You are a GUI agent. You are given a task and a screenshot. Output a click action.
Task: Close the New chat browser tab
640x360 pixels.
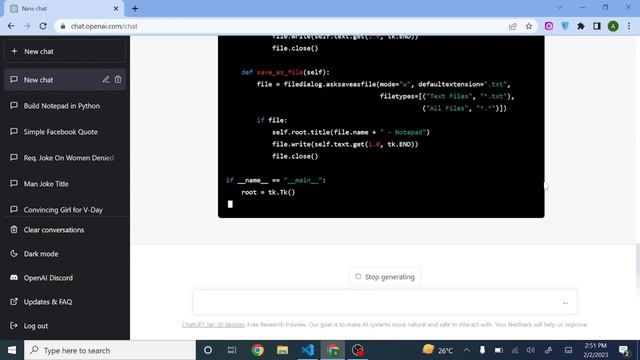tap(116, 8)
